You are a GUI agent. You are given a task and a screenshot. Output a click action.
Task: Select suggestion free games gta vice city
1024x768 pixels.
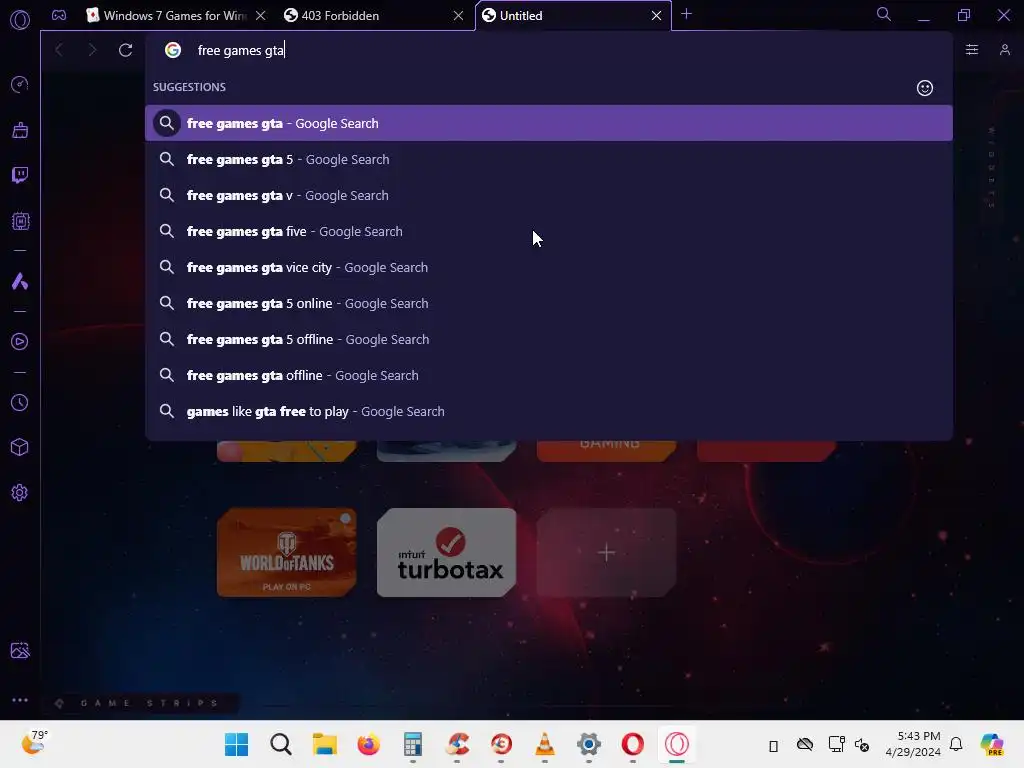point(549,267)
